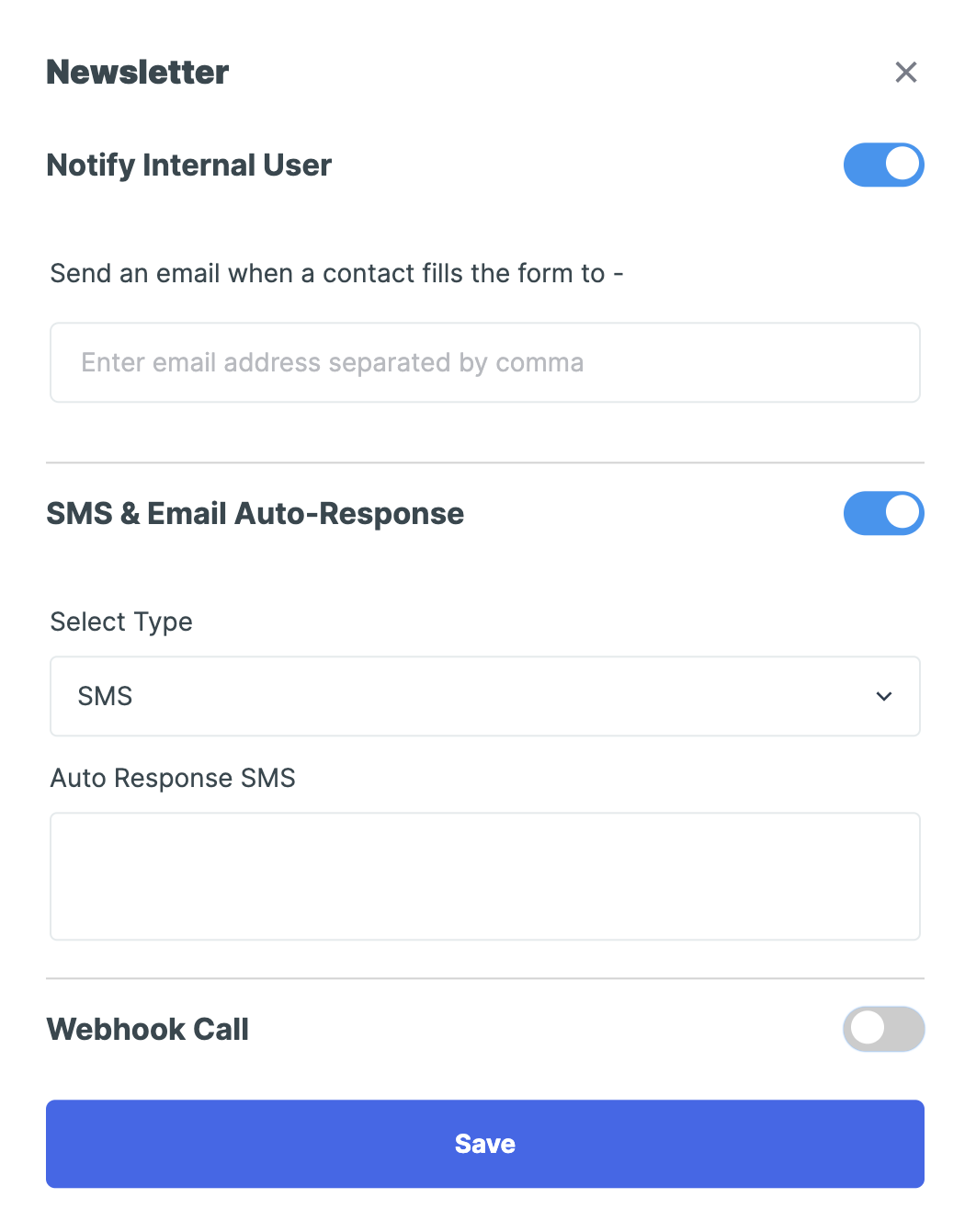Click the Newsletter title heading
The image size is (976, 1232).
138,73
